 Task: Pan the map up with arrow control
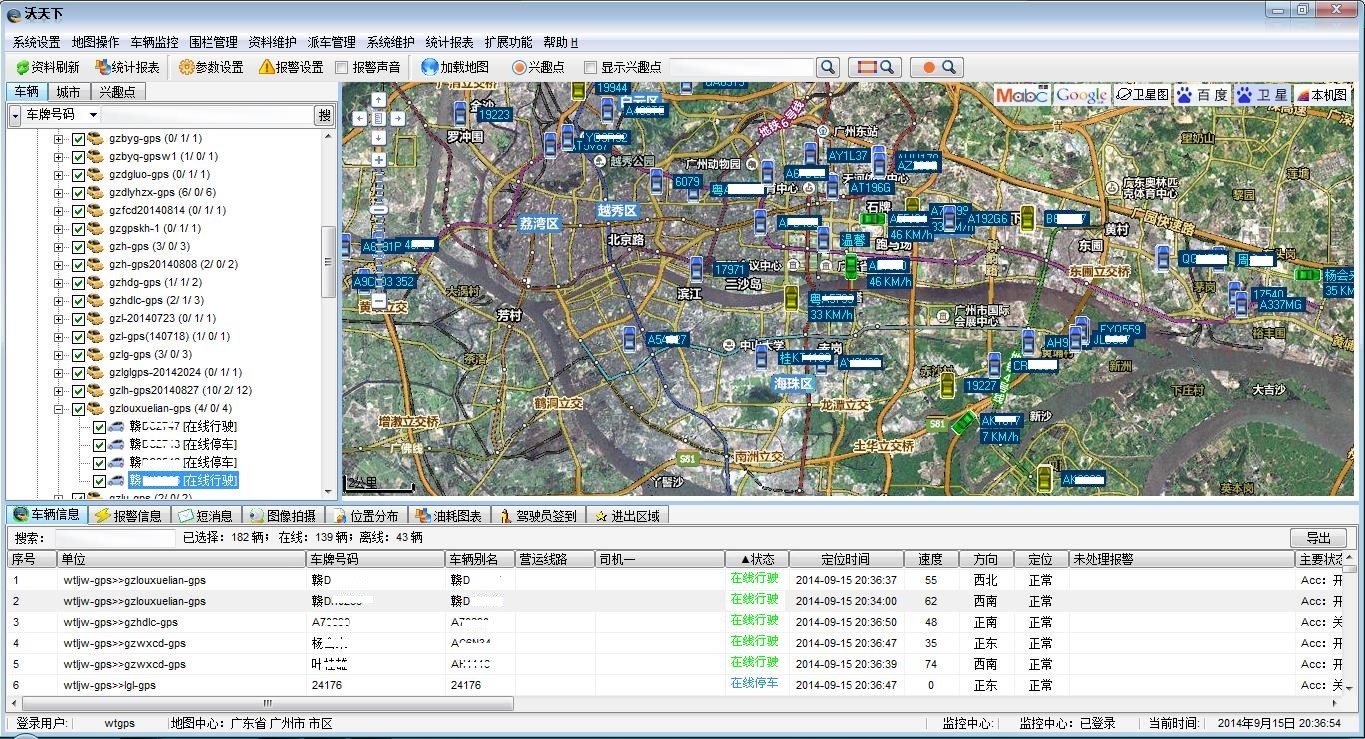(x=379, y=99)
